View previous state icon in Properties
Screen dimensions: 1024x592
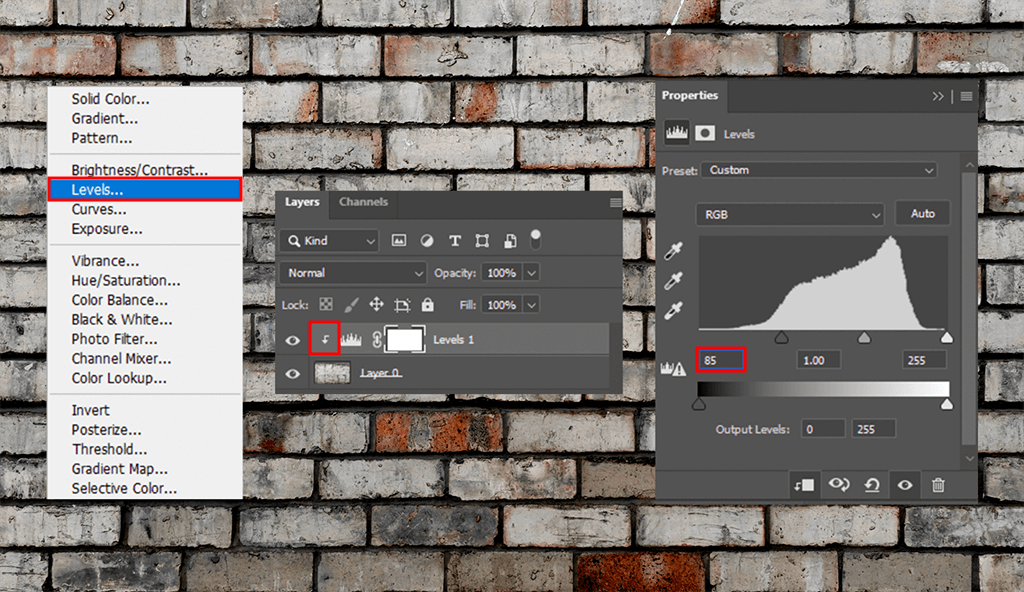point(839,485)
